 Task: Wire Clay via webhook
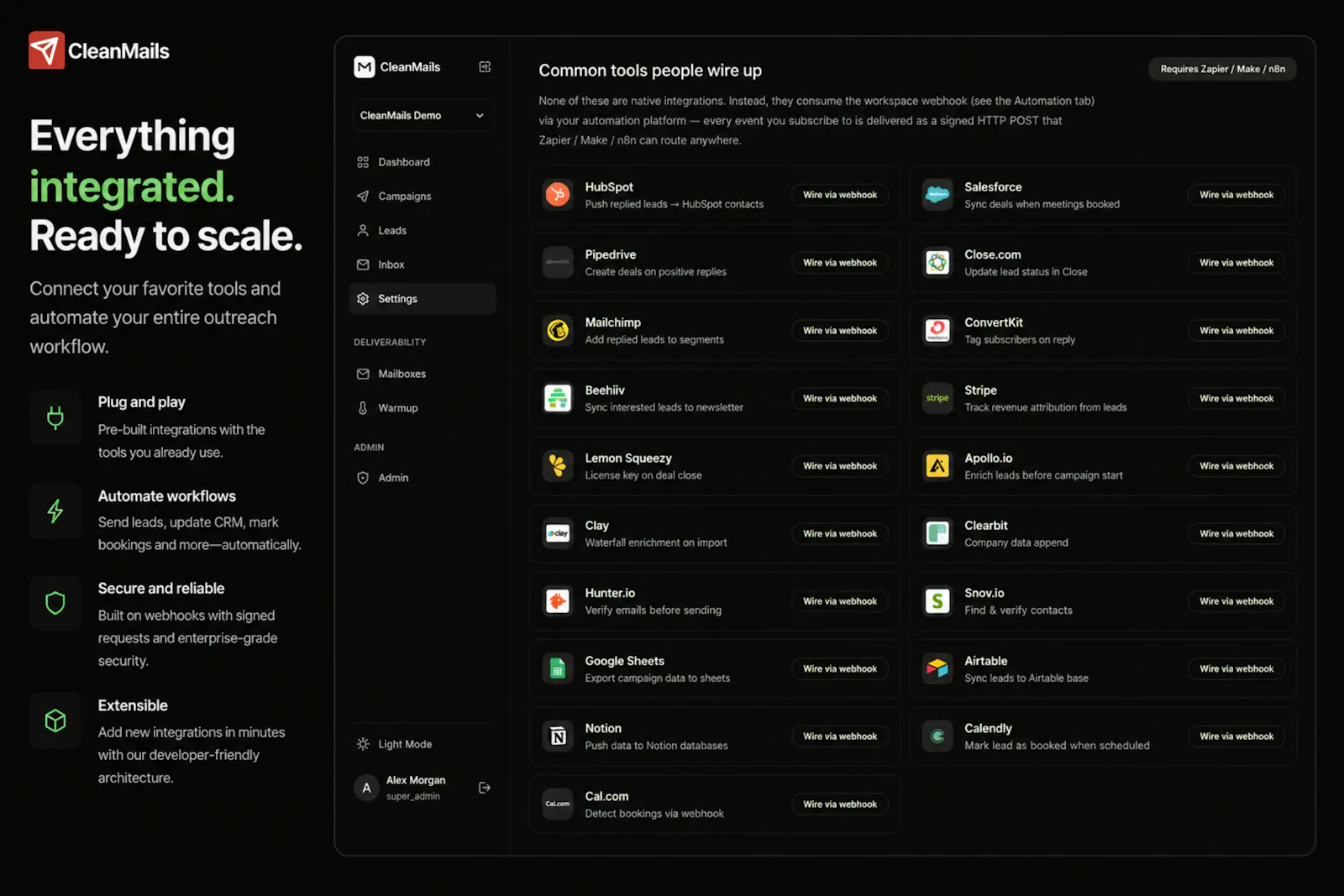click(840, 533)
